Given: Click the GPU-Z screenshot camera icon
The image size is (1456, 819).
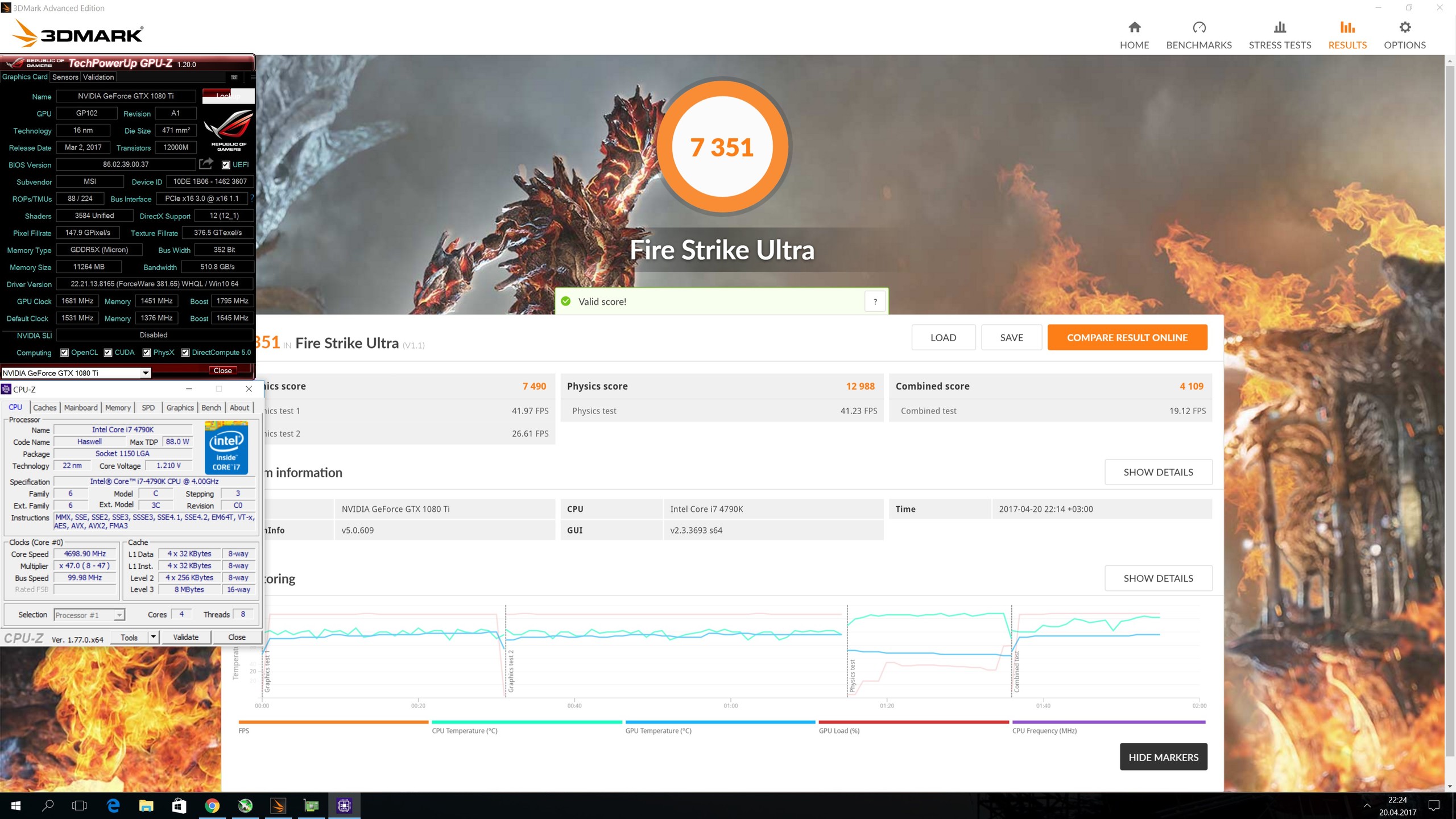Looking at the screenshot, I should click(x=234, y=77).
